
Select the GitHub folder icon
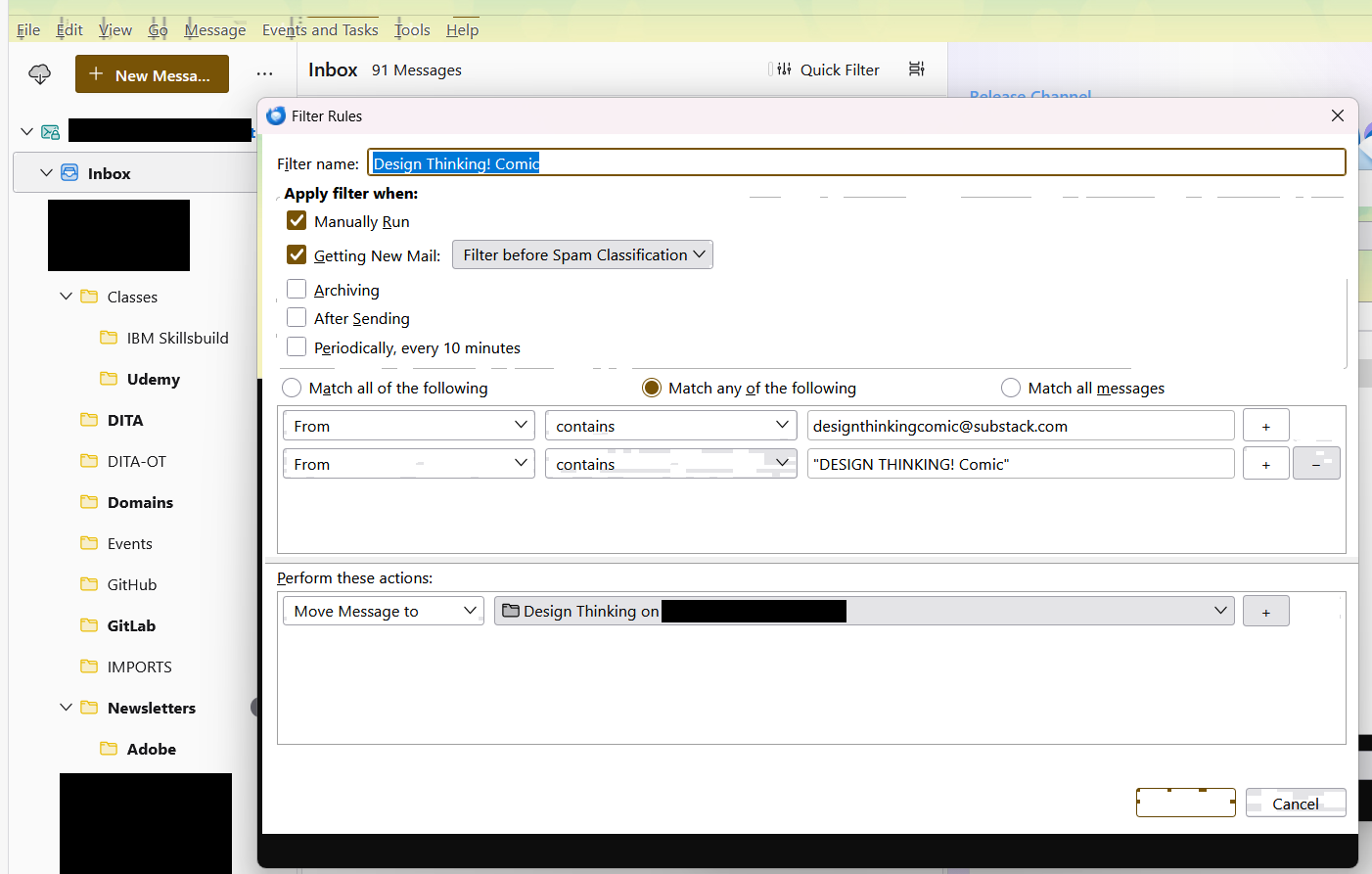(89, 584)
